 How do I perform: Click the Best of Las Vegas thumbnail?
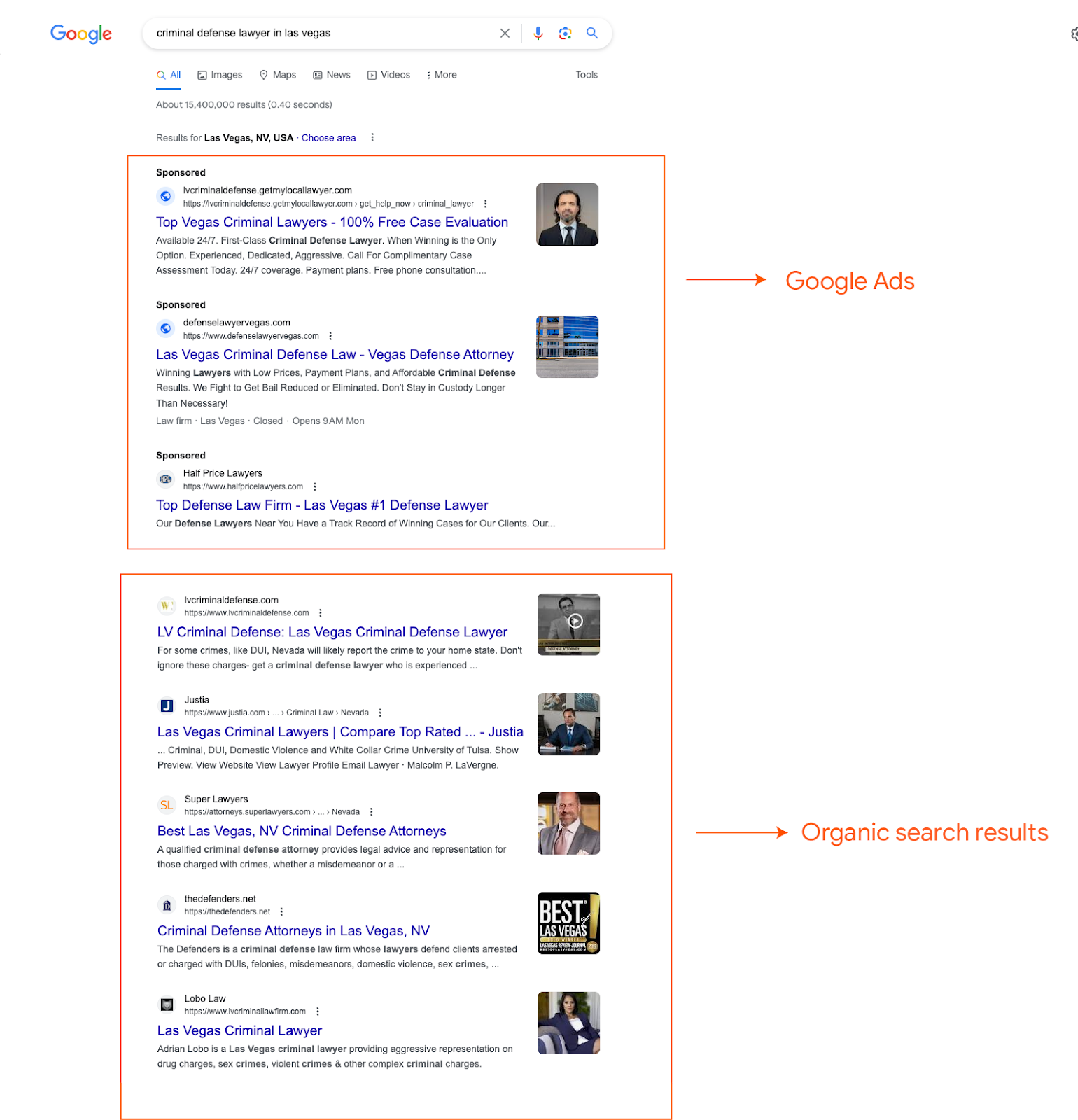tap(568, 923)
